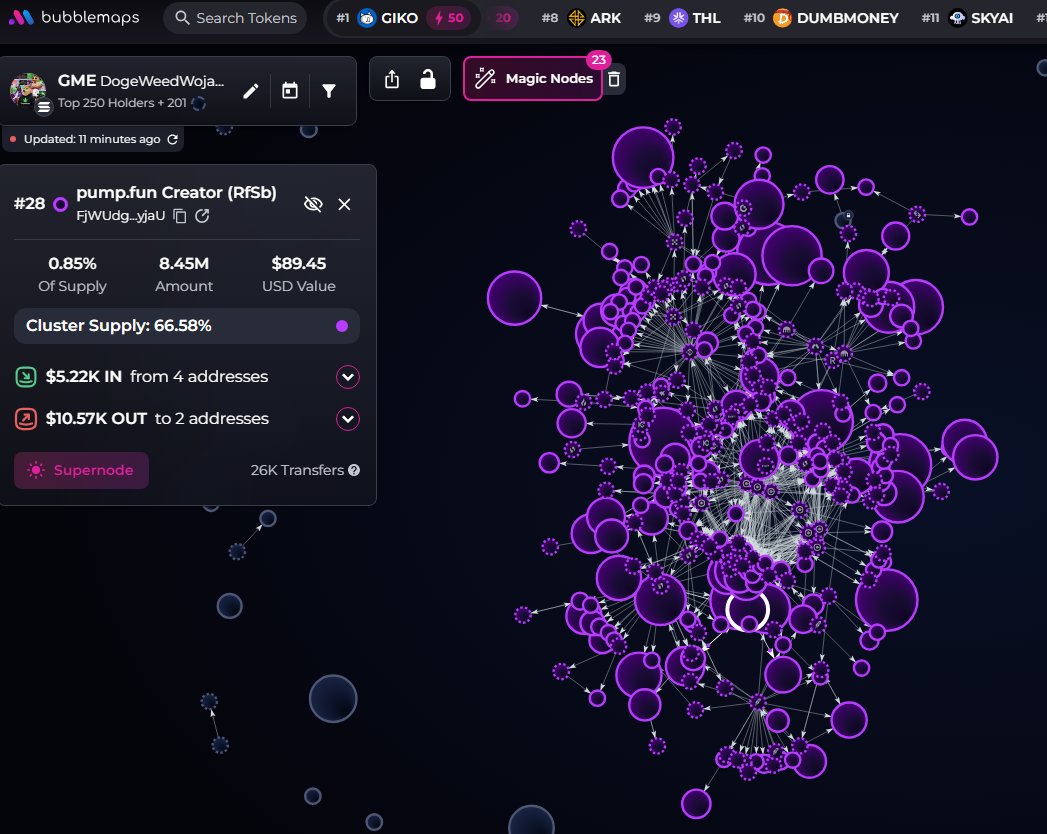Open the GME token chain selector badge
The width and height of the screenshot is (1047, 834).
point(44,107)
